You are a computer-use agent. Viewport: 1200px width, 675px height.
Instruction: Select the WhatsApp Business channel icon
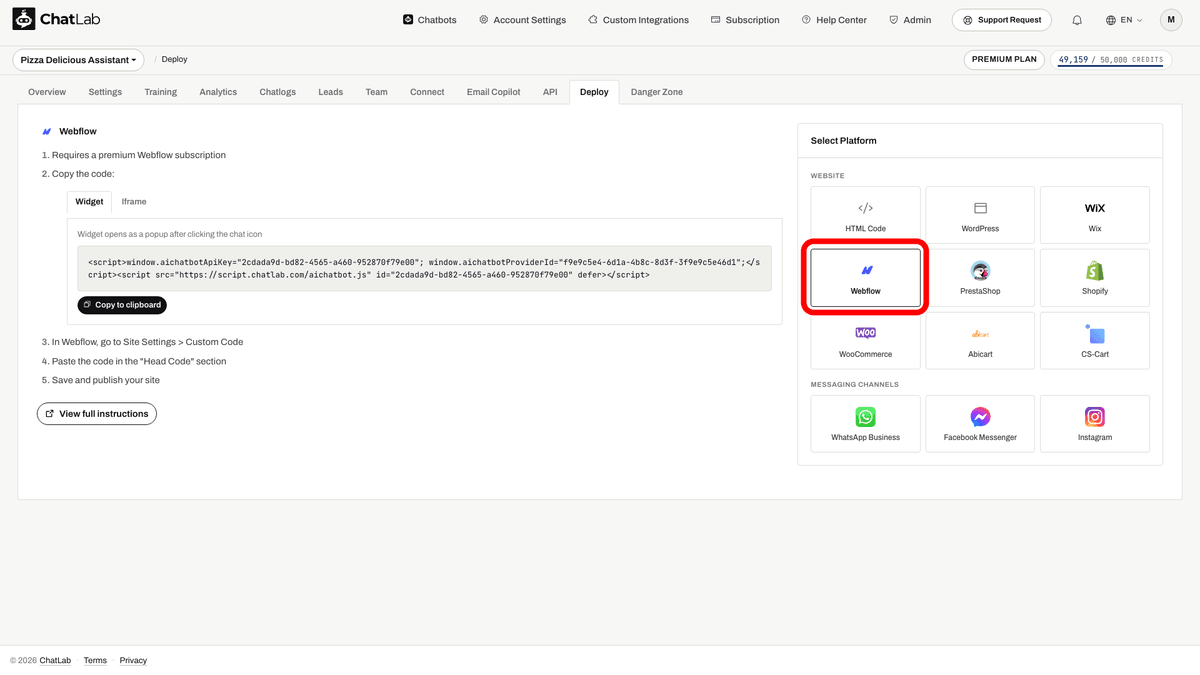[866, 417]
